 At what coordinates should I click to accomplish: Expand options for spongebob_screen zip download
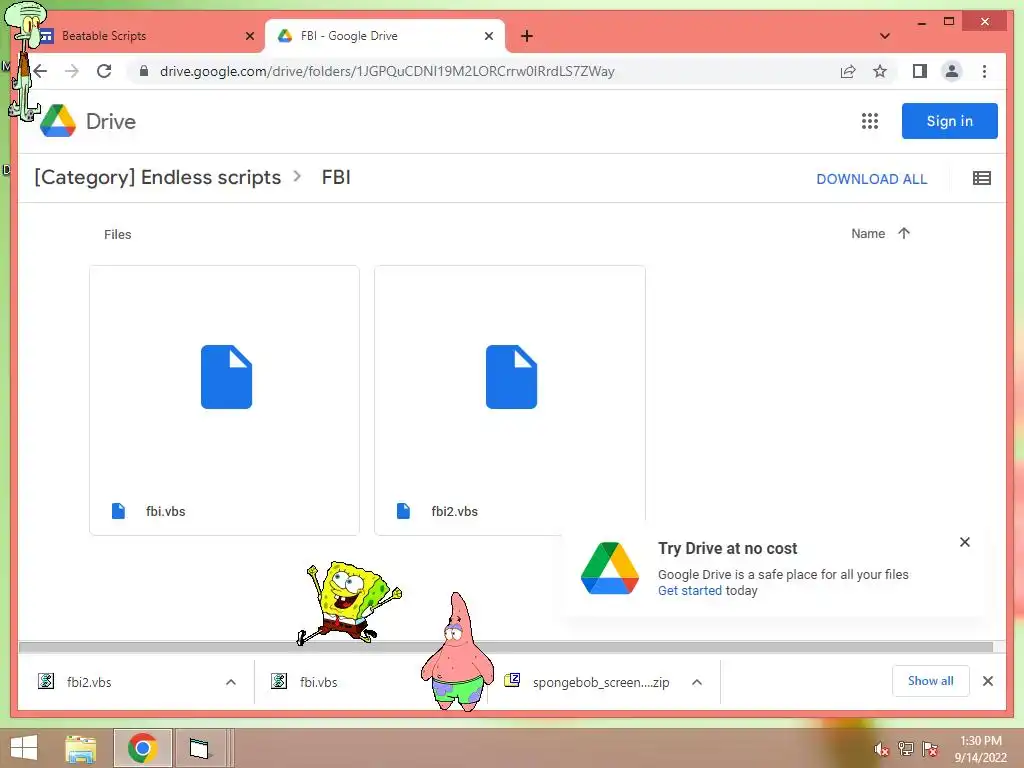pos(697,682)
